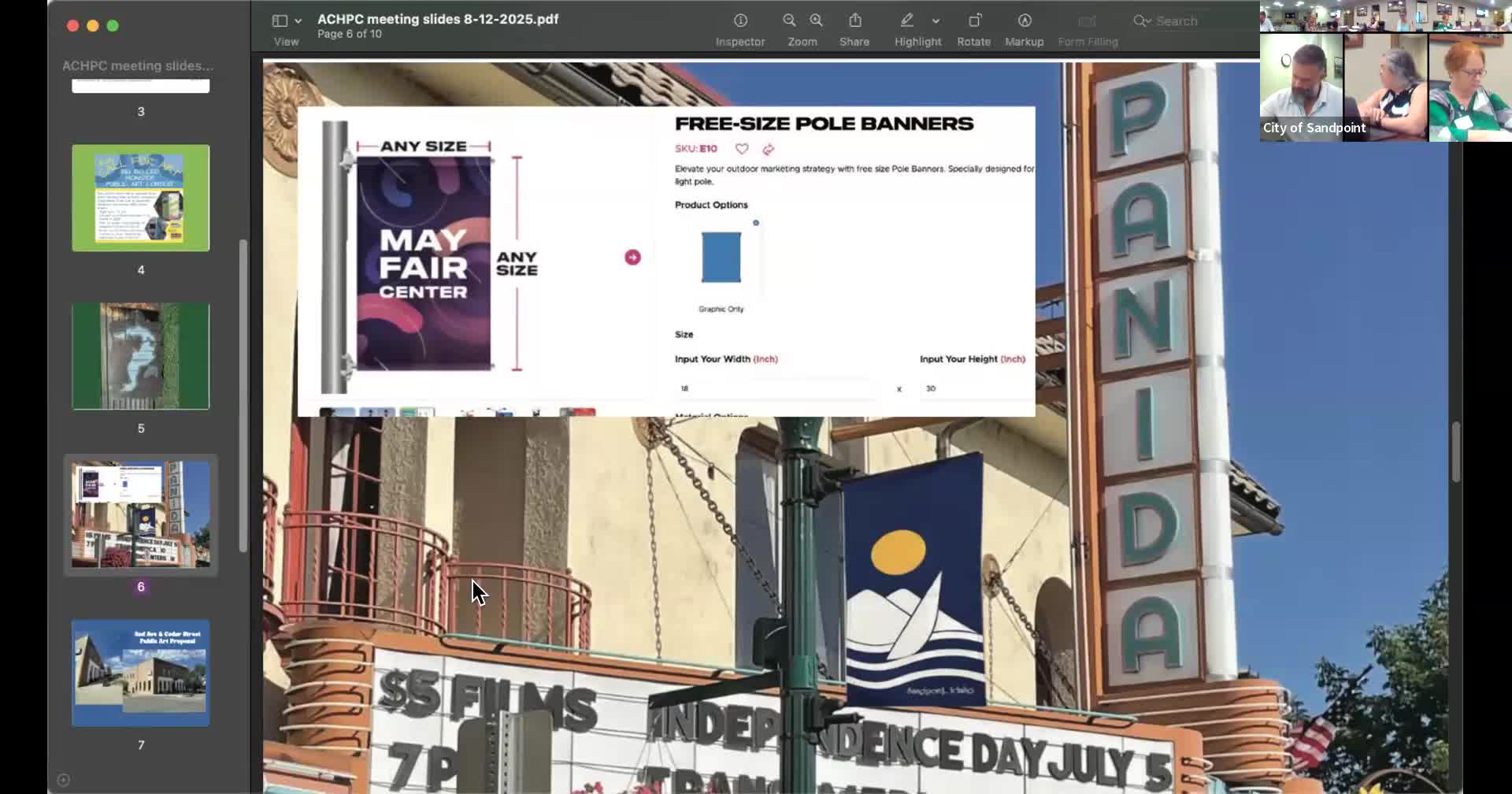1512x794 pixels.
Task: Select the City of Sandpoint video tile
Action: [x=1301, y=87]
